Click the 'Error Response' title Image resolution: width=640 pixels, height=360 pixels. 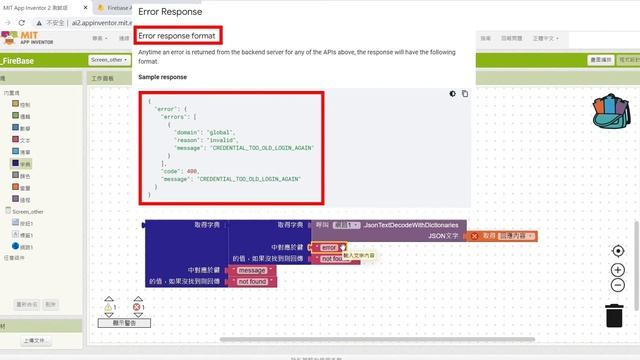point(170,11)
